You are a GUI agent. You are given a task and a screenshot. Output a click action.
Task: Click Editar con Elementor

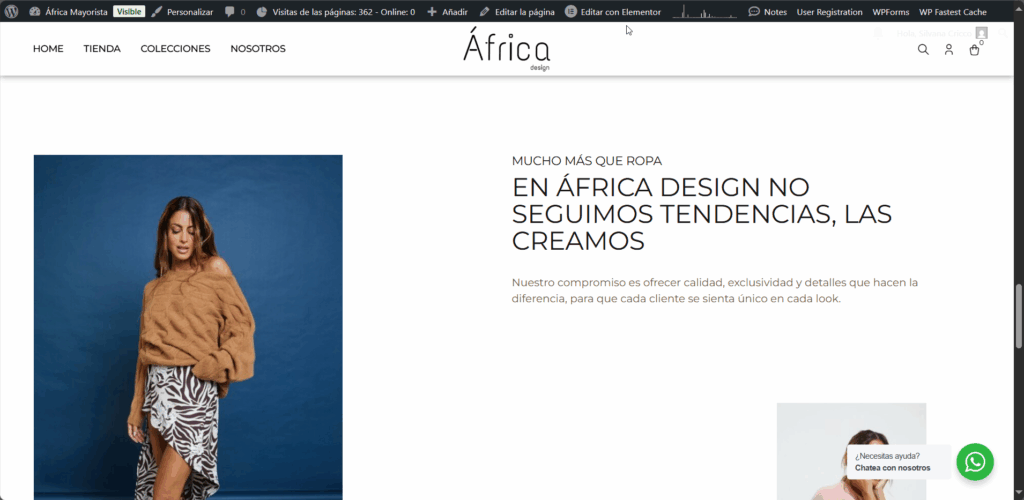(x=613, y=12)
